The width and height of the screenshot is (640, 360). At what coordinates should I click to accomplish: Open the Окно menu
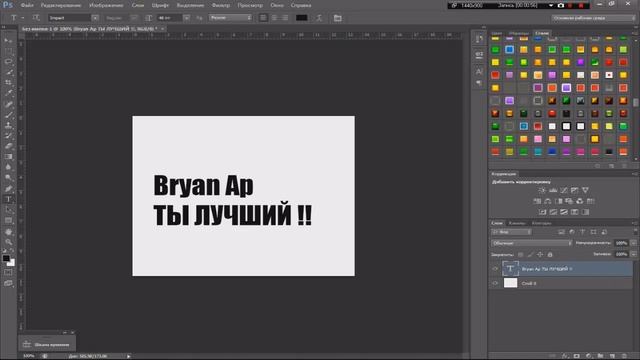pyautogui.click(x=277, y=5)
